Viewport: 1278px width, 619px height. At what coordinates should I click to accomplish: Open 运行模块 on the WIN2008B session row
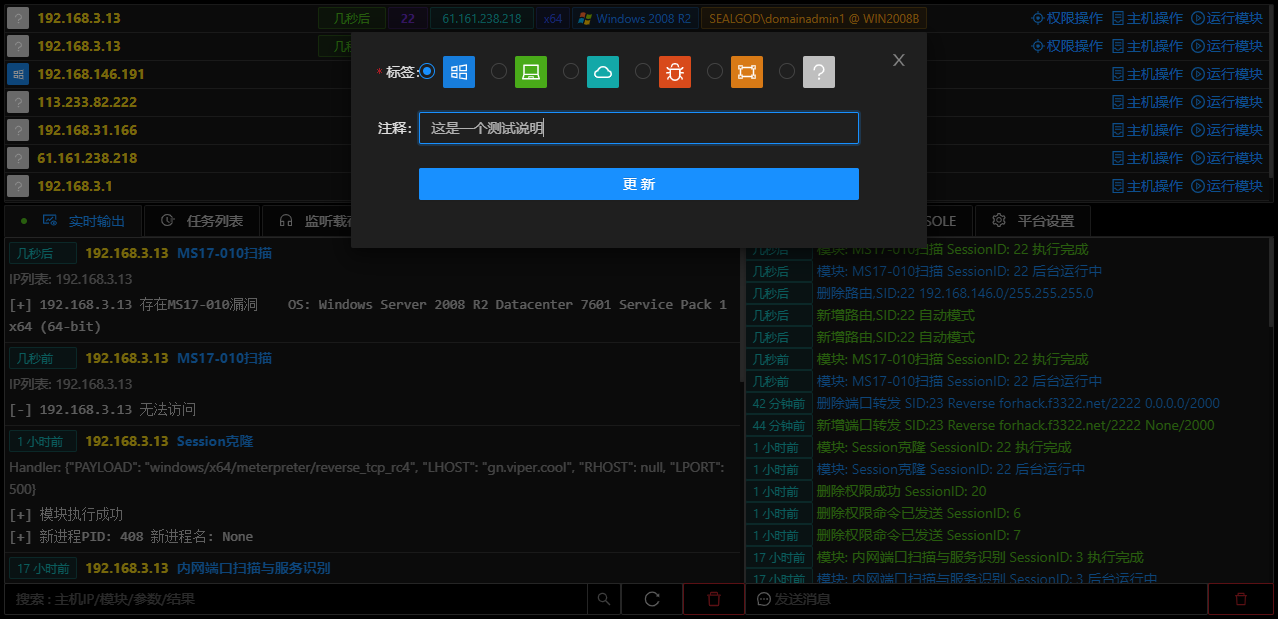click(x=1227, y=18)
